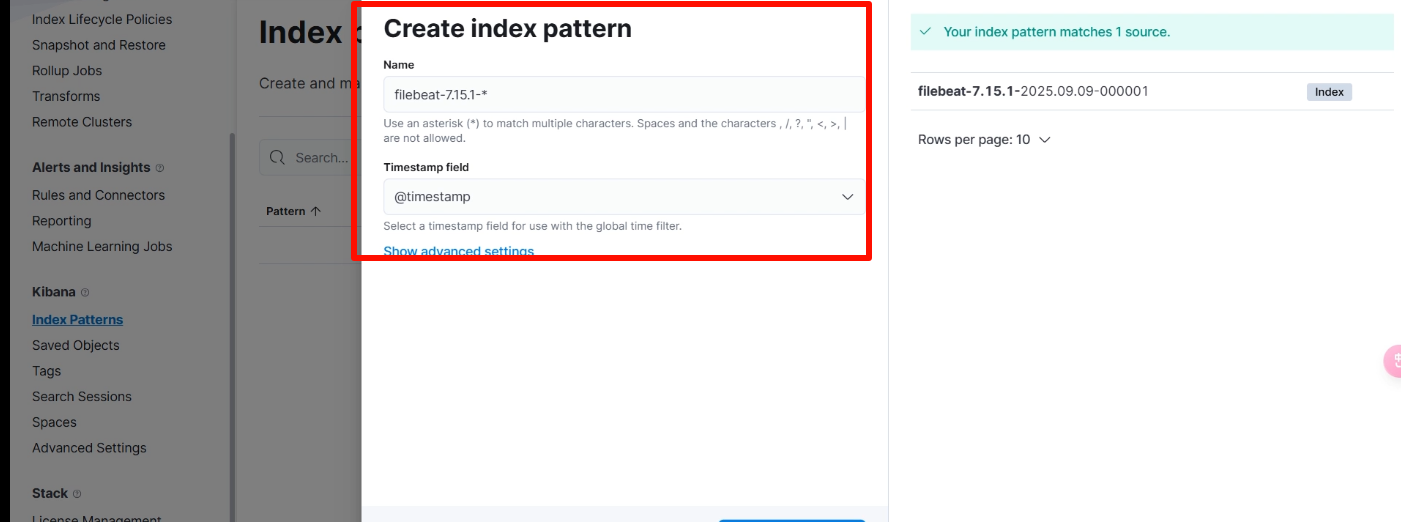1401x522 pixels.
Task: Go to Saved Objects in the sidebar
Action: click(75, 345)
